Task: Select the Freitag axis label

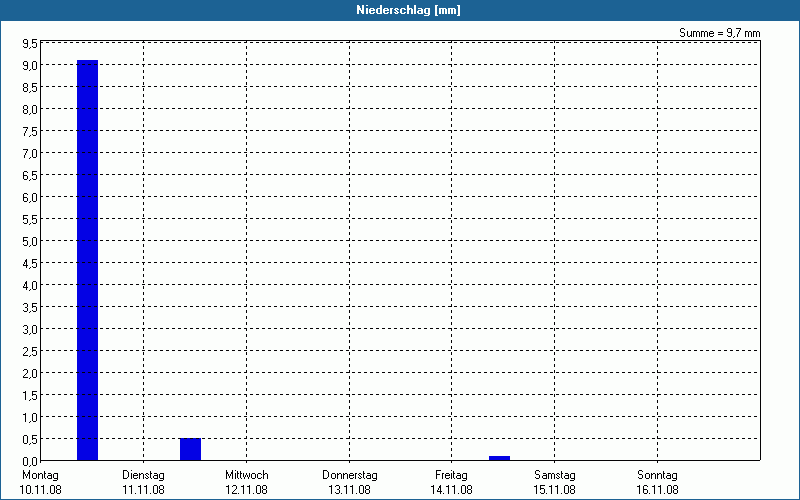Action: pos(451,475)
